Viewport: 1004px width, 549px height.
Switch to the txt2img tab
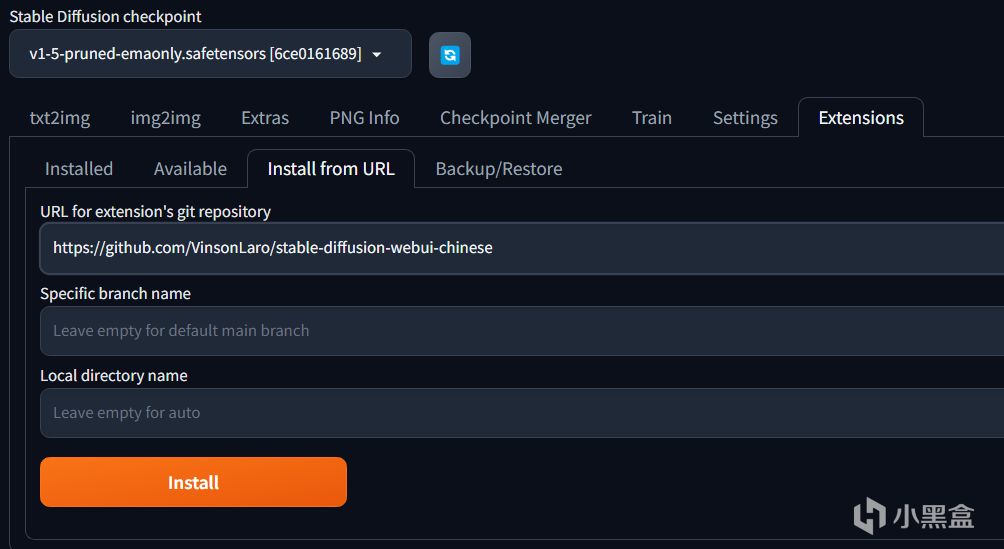pyautogui.click(x=60, y=118)
